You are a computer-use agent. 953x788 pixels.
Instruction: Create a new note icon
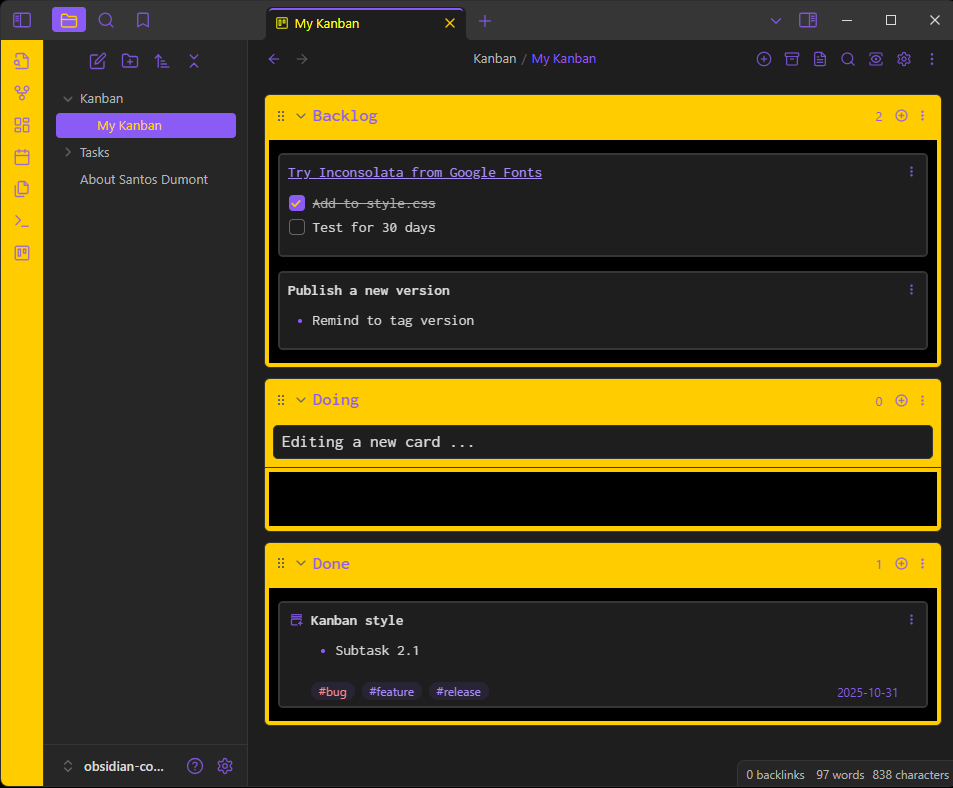(x=98, y=61)
